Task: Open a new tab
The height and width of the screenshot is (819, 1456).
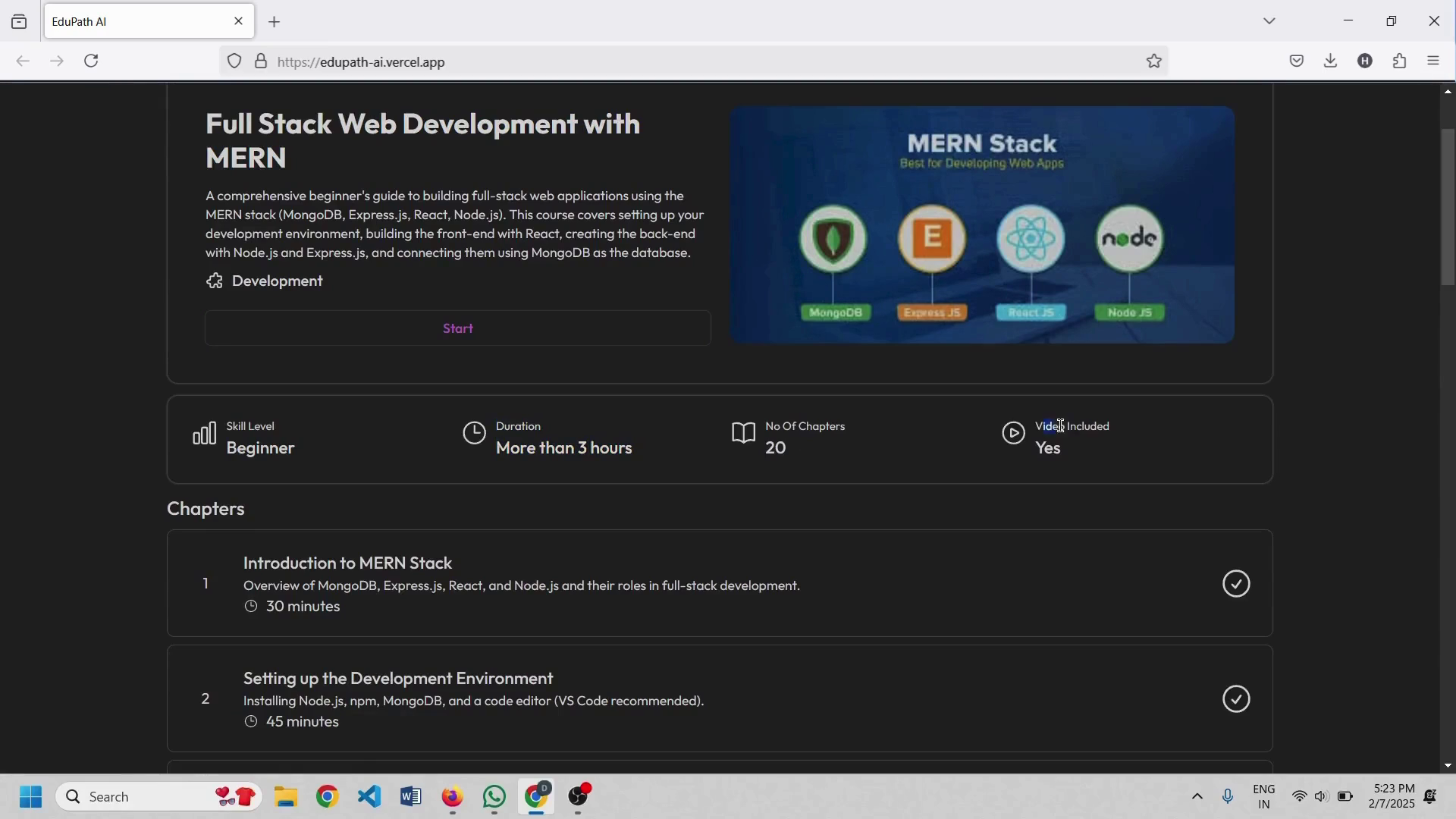Action: tap(275, 22)
